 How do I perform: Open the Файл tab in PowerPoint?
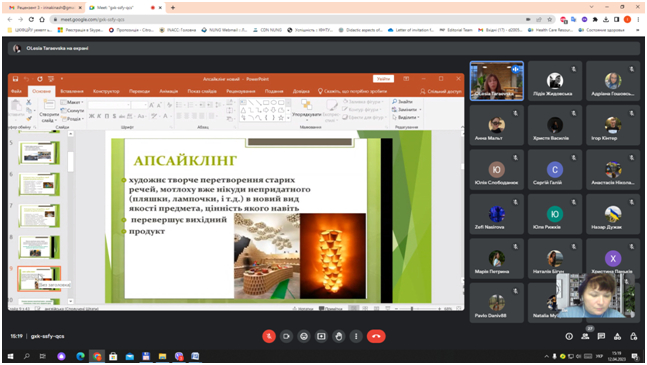17,91
